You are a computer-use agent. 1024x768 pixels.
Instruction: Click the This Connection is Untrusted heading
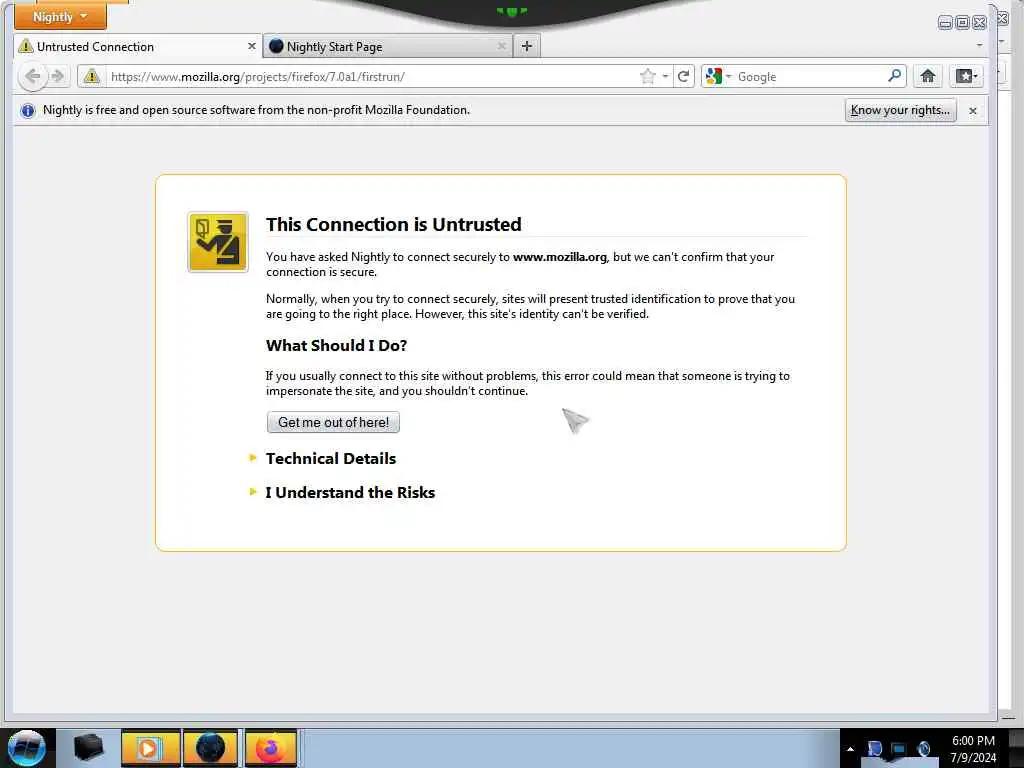(393, 225)
